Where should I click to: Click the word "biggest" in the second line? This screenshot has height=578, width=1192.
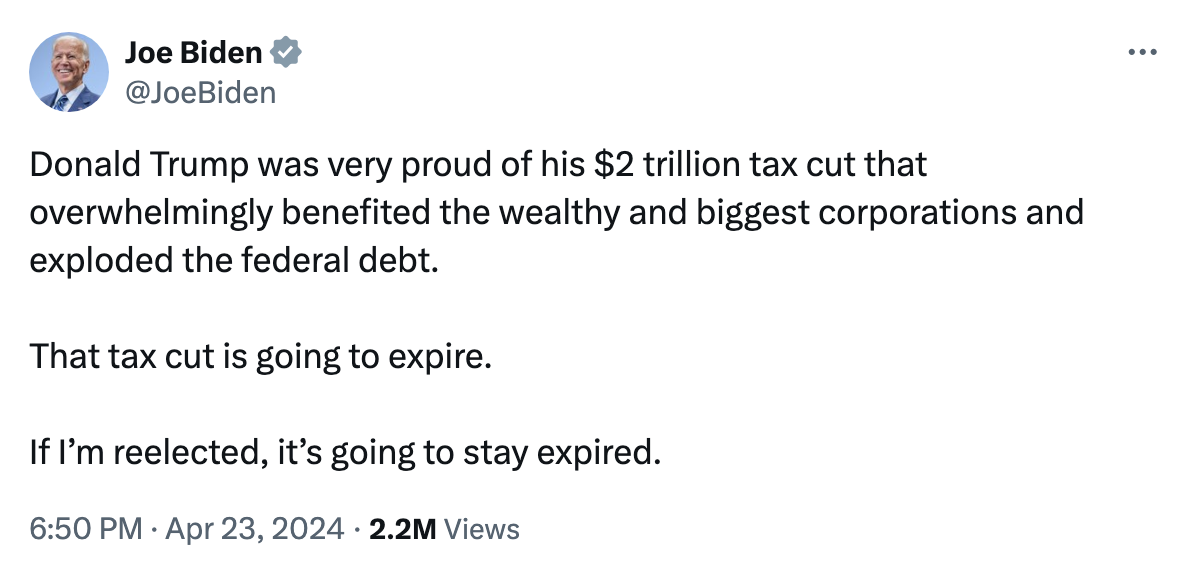[x=753, y=213]
